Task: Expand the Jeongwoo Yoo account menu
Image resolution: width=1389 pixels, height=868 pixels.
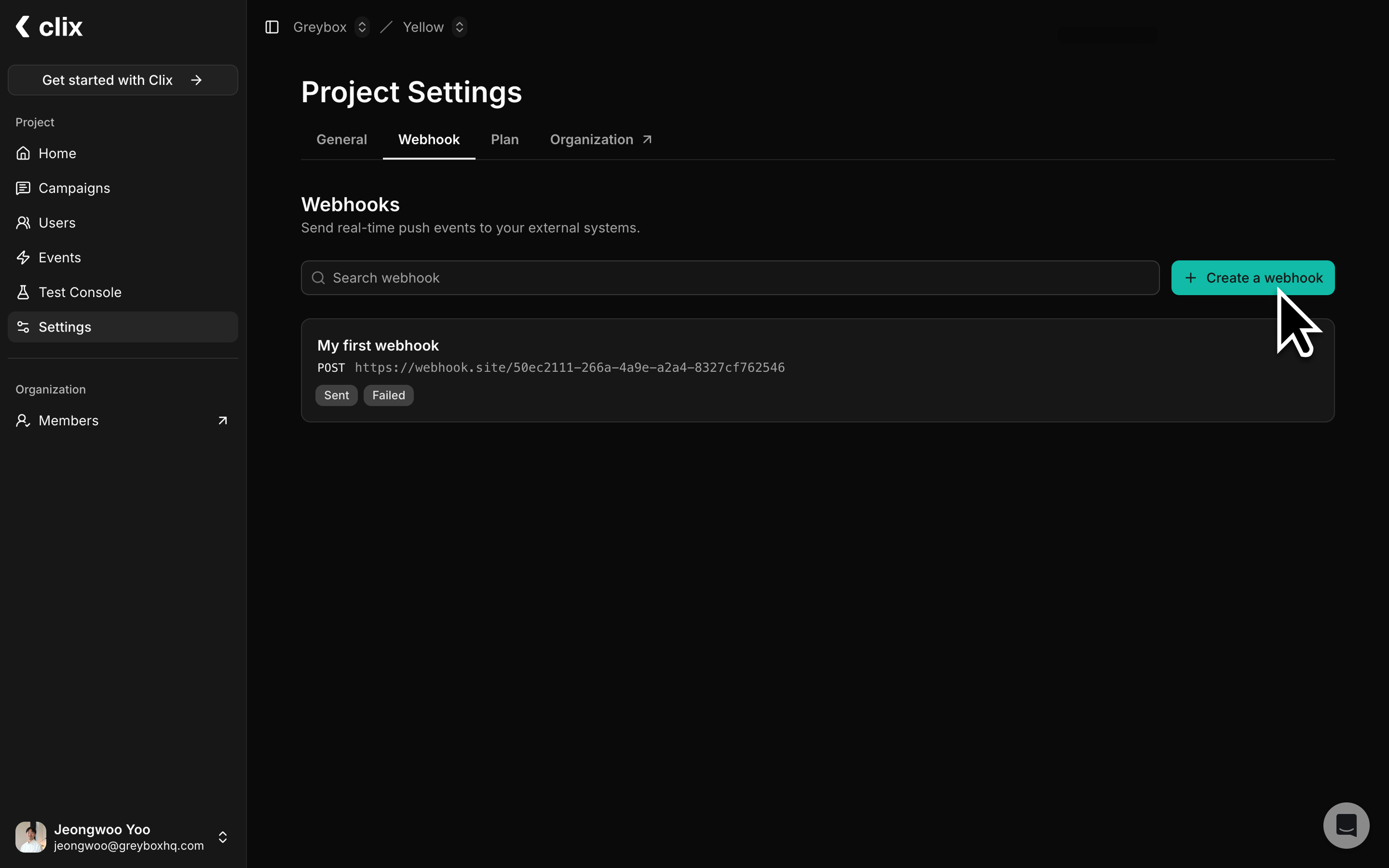Action: point(222,837)
